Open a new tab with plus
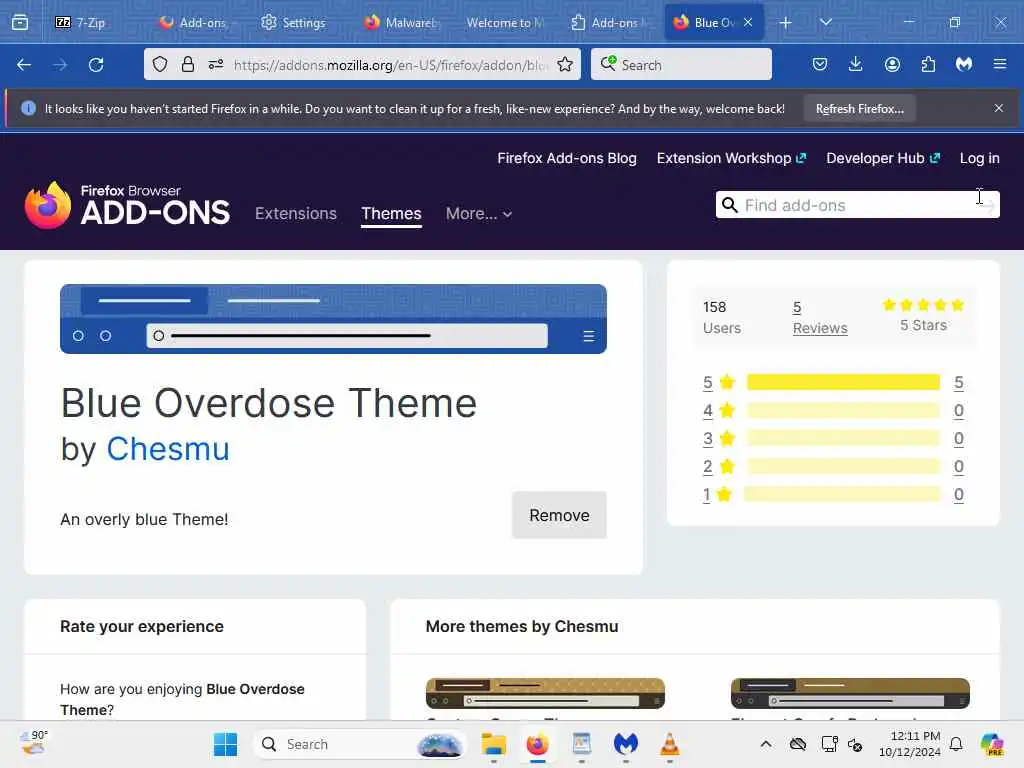The image size is (1024, 768). 786,23
